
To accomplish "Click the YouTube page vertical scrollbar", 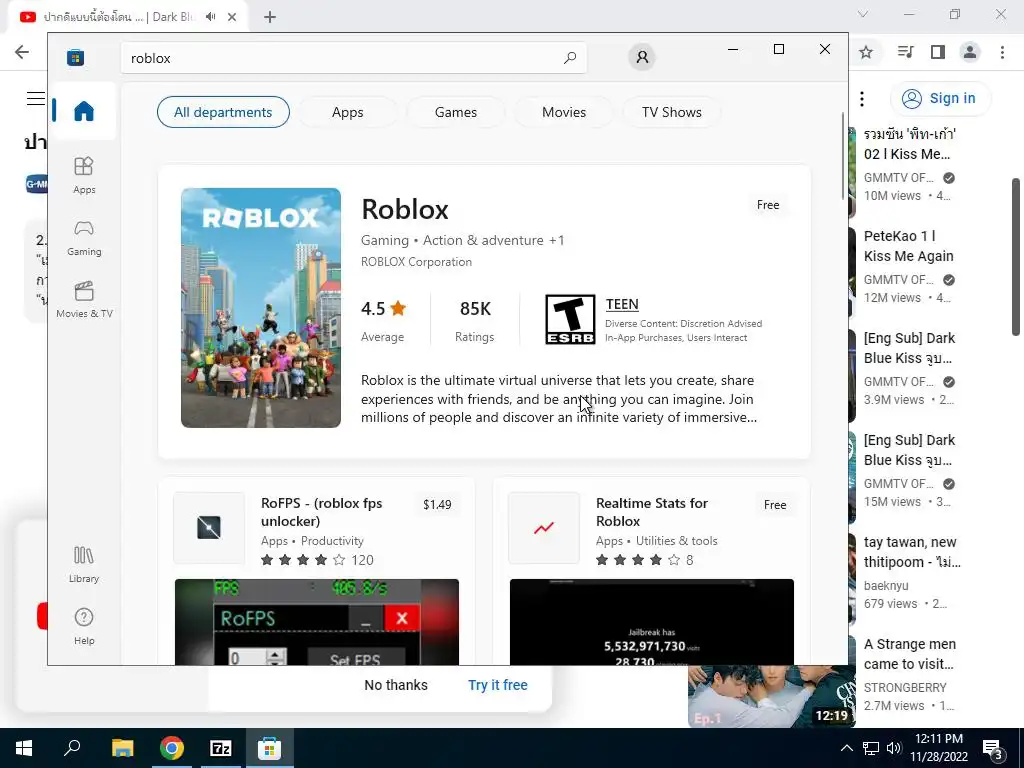I will (x=1016, y=258).
